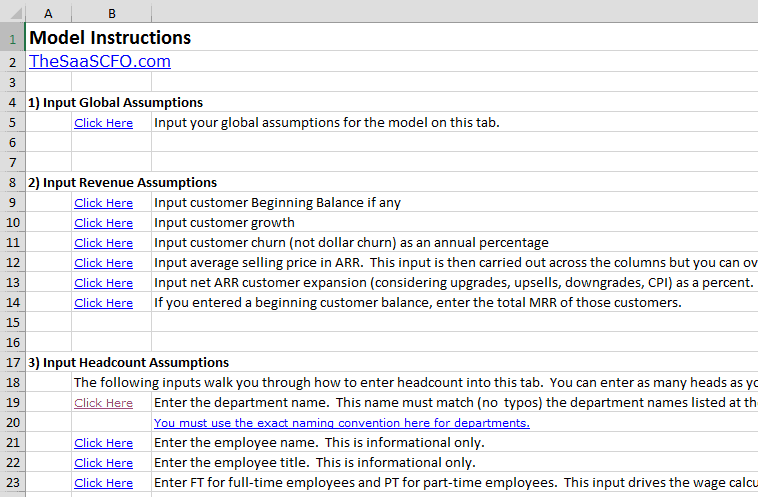Select row 8 header

point(13,183)
